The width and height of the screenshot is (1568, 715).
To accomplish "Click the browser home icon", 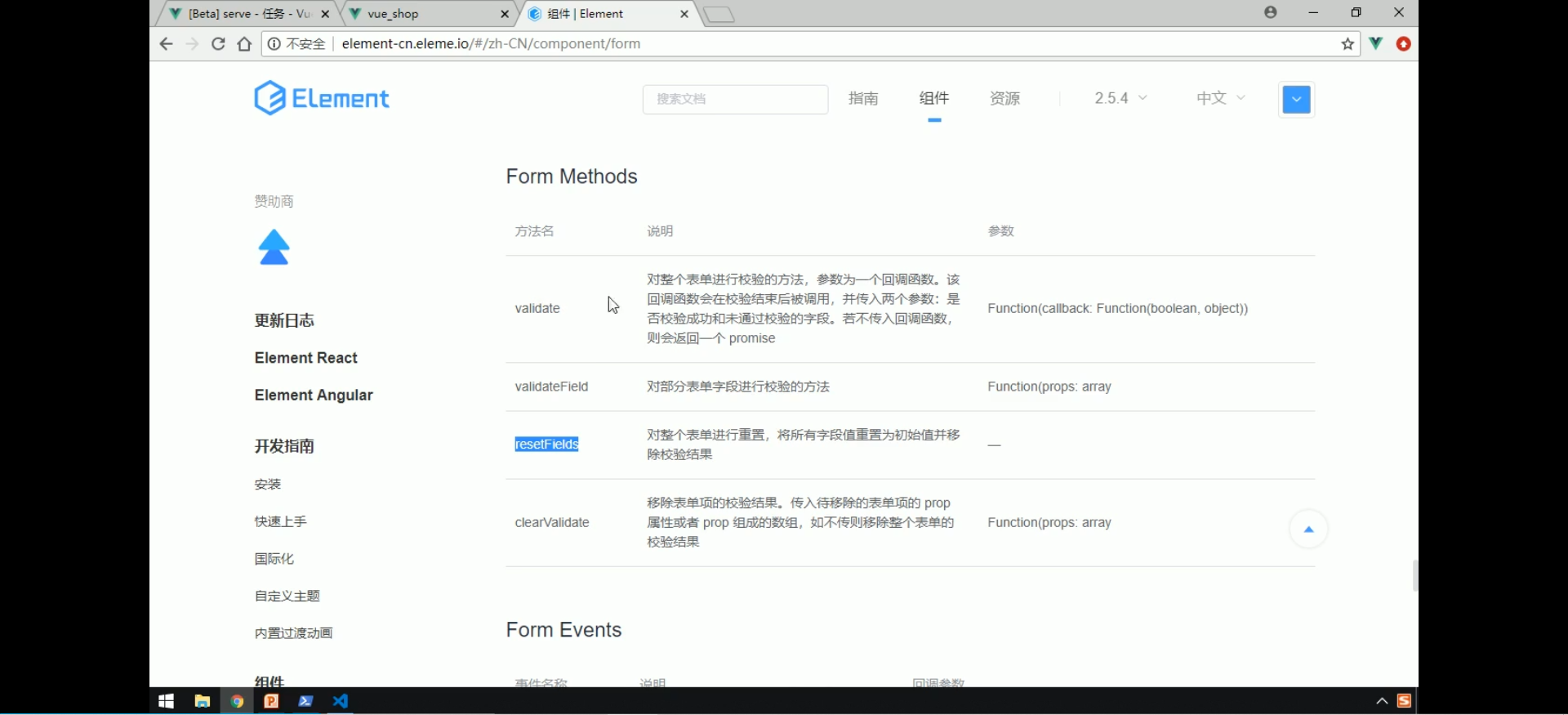I will coord(244,44).
